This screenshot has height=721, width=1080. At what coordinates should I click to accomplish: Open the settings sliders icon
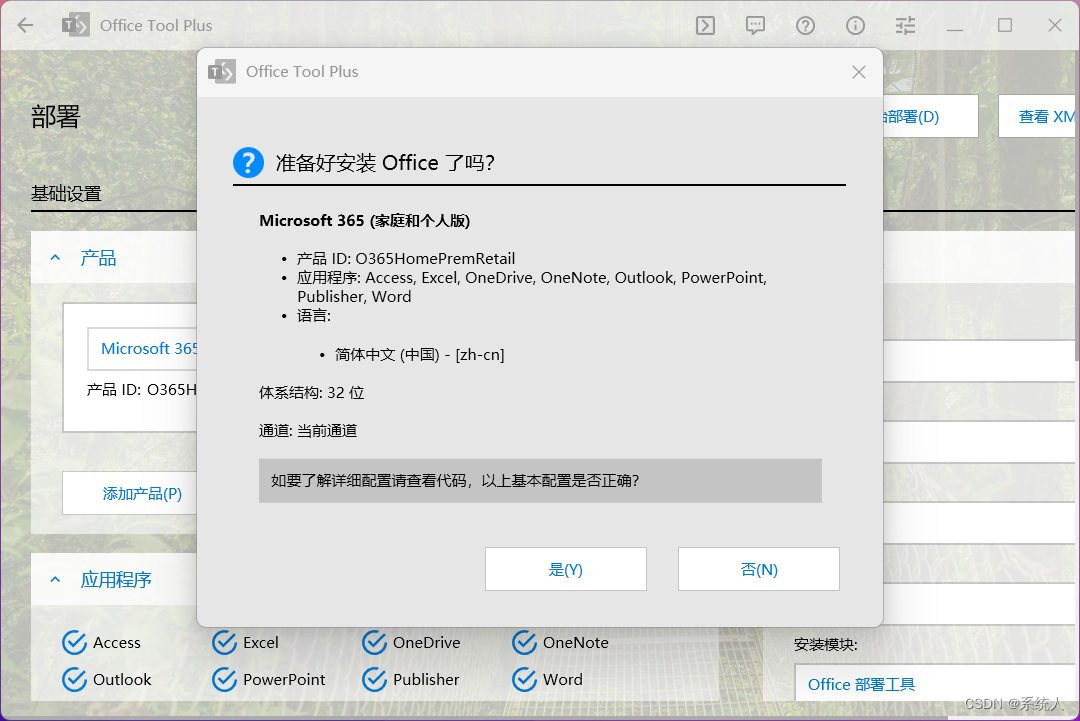point(905,25)
